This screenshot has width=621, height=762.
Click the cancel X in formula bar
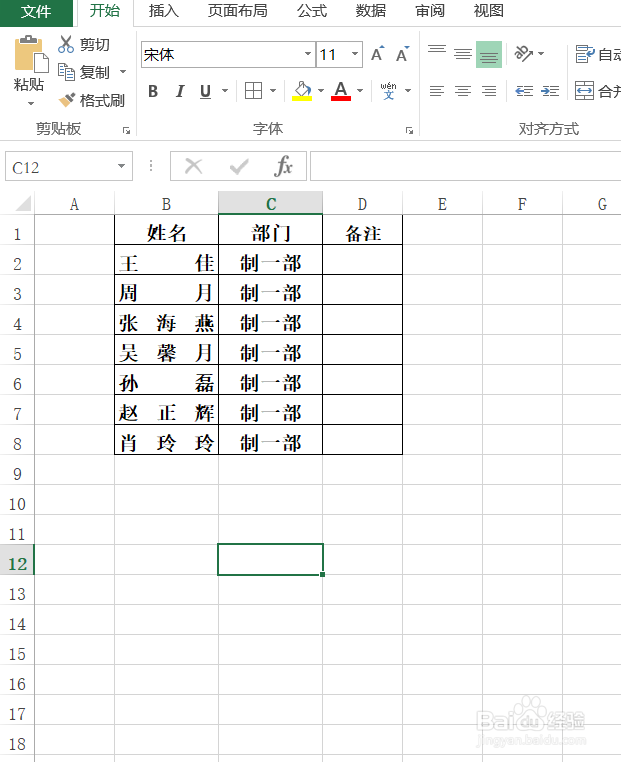coord(193,167)
